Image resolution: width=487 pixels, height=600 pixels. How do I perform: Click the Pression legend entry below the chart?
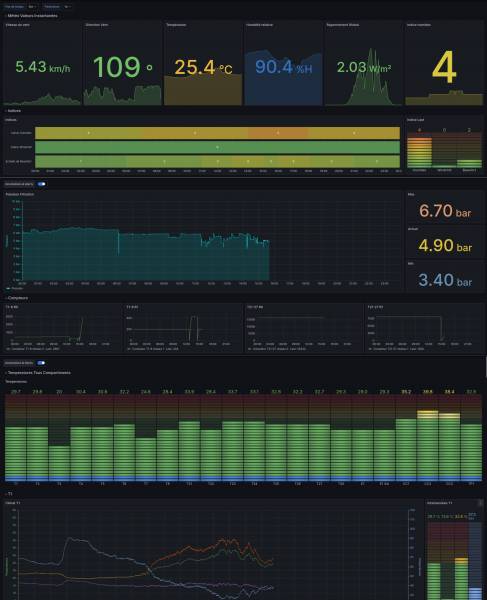tap(15, 288)
